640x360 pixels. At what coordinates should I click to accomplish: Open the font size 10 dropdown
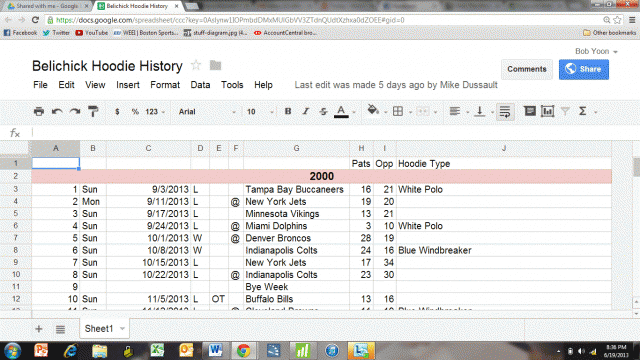pos(260,111)
